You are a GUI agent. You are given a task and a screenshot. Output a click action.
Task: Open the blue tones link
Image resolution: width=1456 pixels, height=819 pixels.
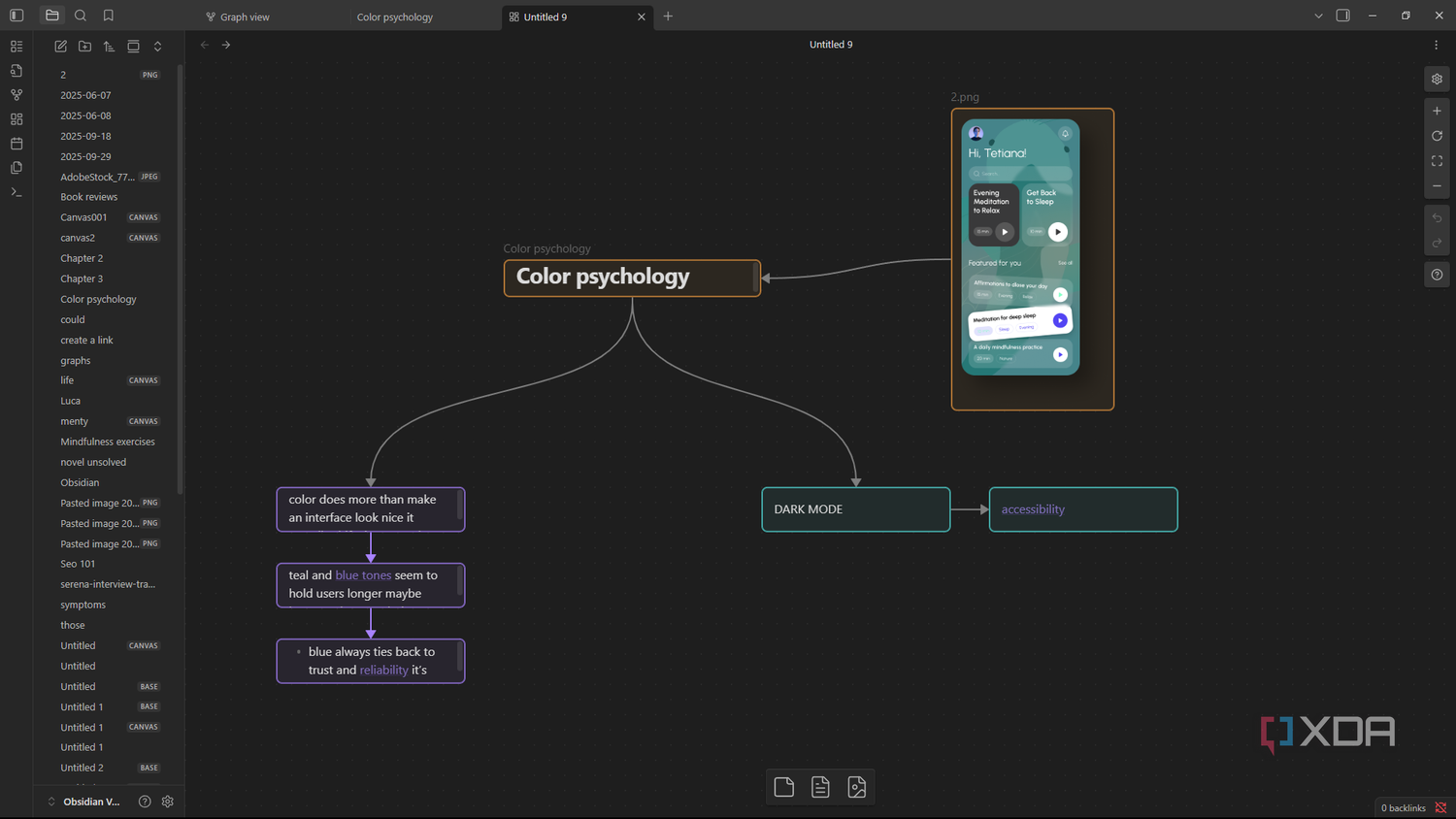point(363,575)
